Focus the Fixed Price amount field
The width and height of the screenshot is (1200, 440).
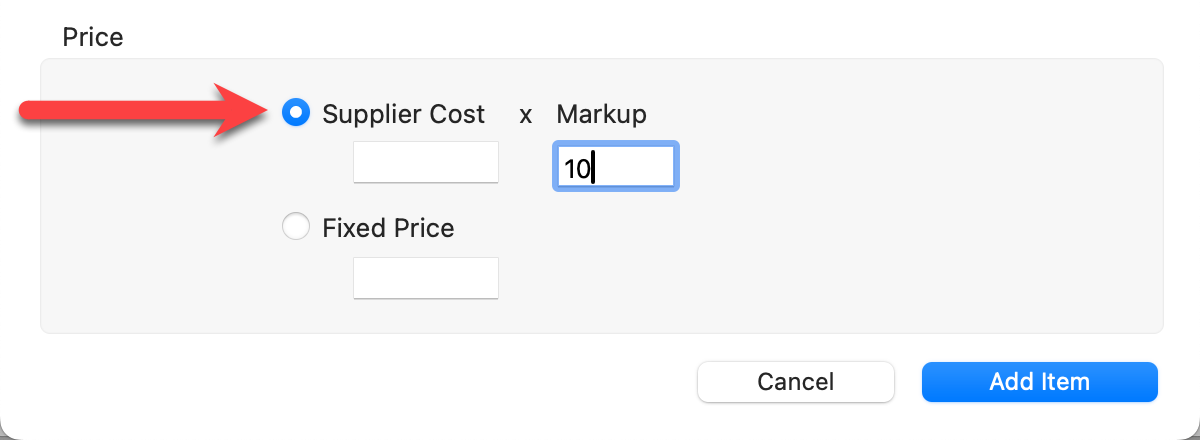426,277
